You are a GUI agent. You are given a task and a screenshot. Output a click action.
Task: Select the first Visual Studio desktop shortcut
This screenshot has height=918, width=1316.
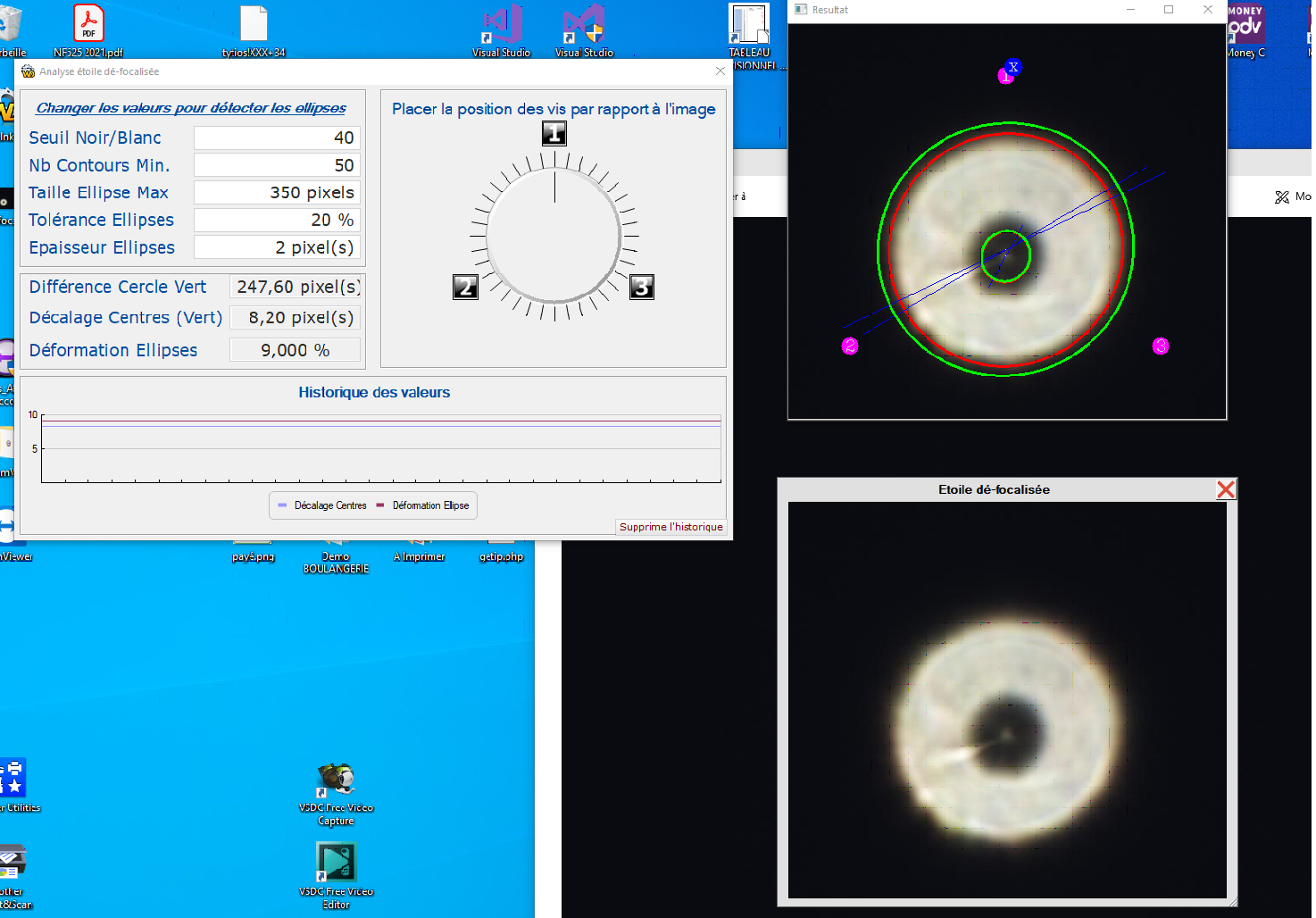(x=501, y=30)
